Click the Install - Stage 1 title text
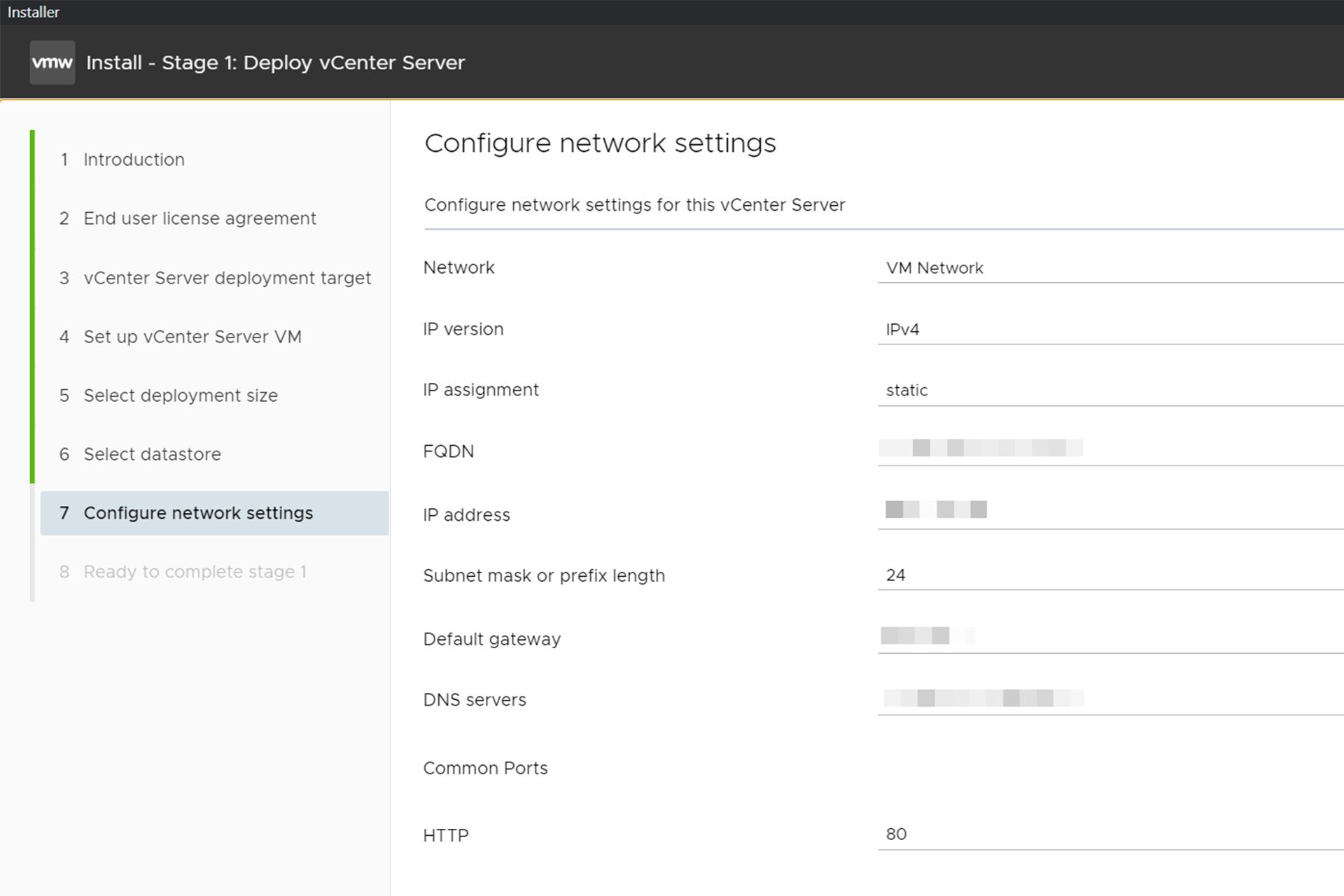This screenshot has height=896, width=1344. click(x=275, y=63)
